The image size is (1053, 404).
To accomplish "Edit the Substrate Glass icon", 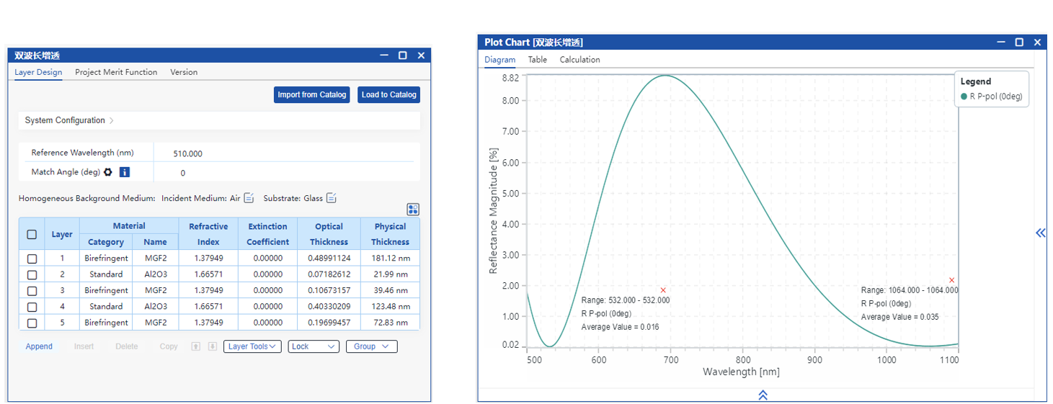I will (x=331, y=198).
